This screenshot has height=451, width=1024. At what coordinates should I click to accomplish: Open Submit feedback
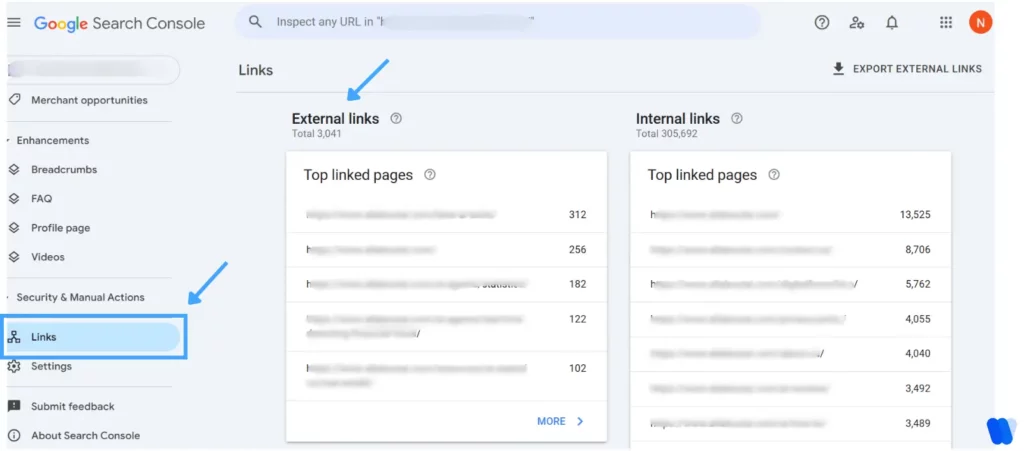click(x=72, y=406)
